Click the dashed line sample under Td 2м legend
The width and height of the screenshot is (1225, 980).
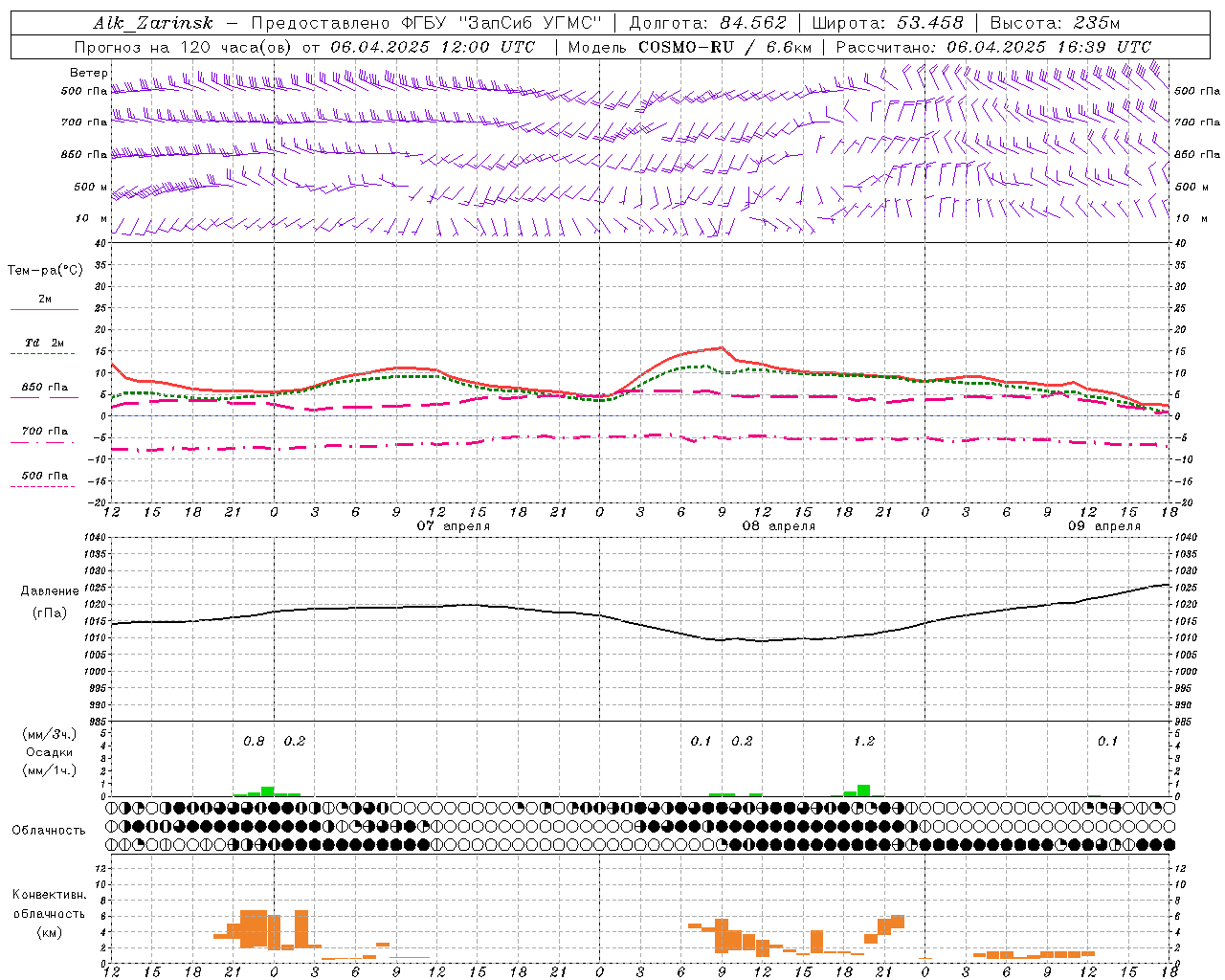[42, 354]
